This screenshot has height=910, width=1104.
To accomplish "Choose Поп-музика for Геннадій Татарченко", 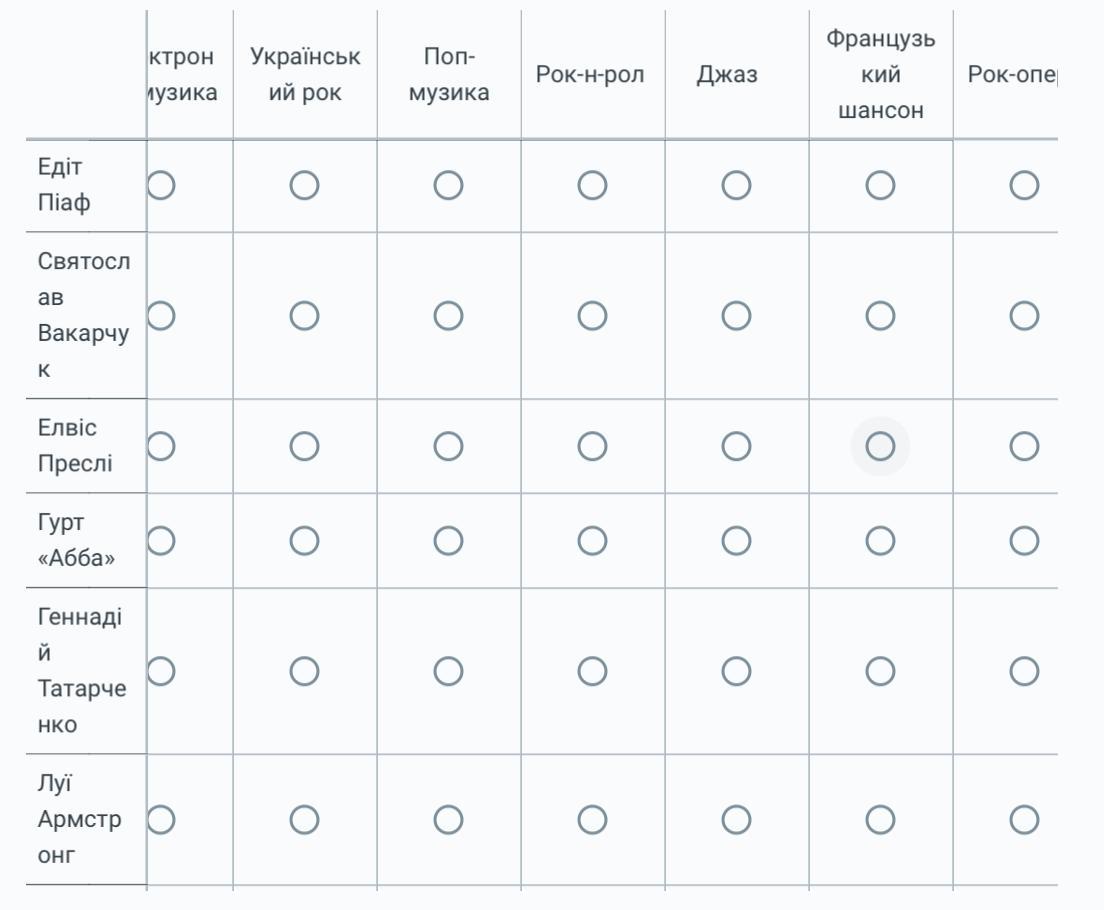I will [448, 671].
